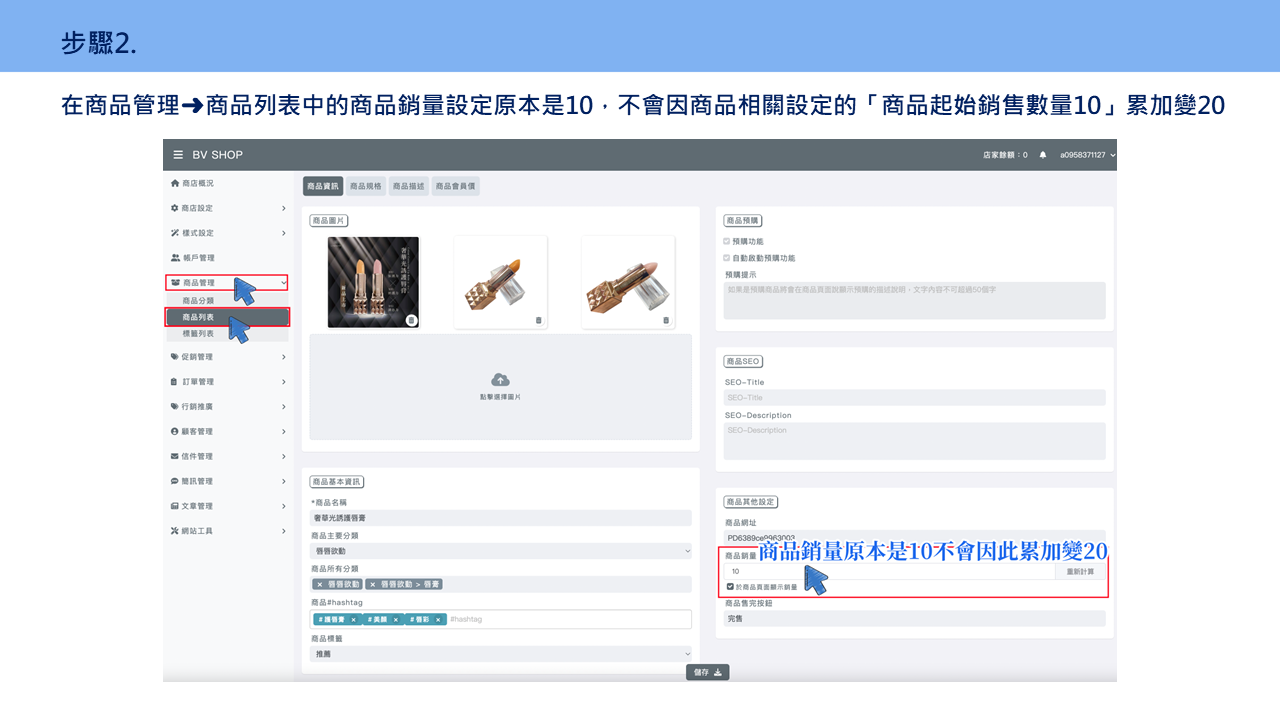
Task: Delete the first product image via trash icon
Action: point(411,320)
